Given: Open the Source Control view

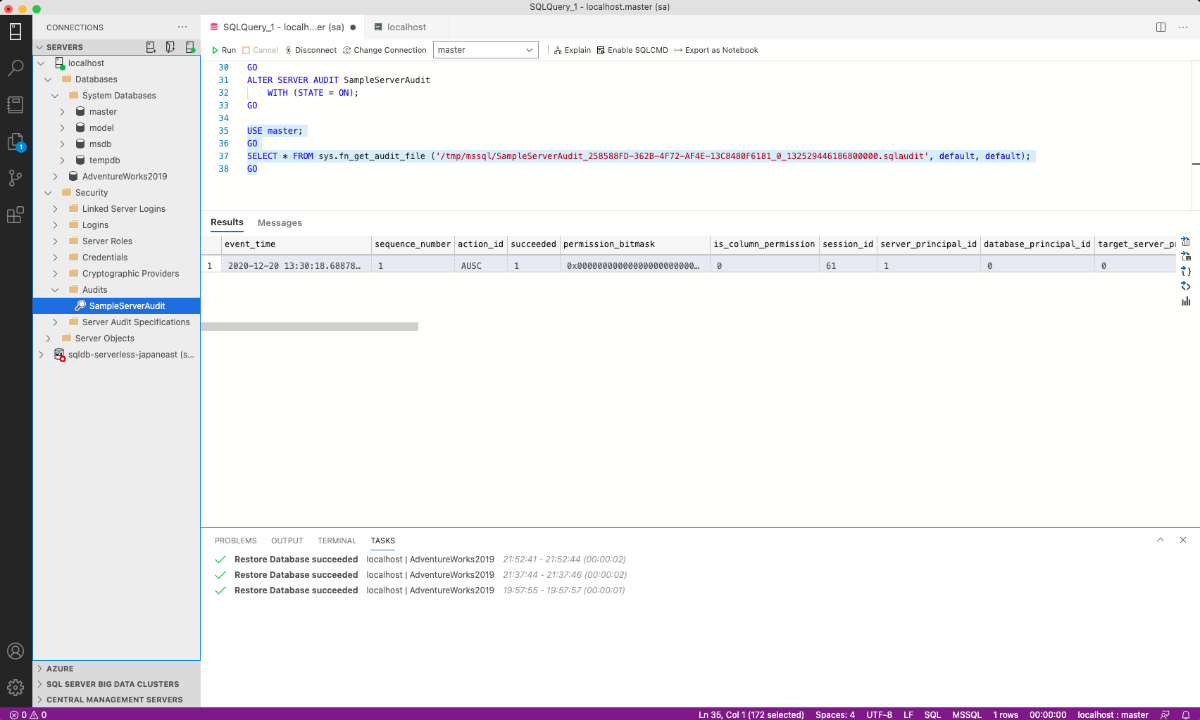Looking at the screenshot, I should coord(16,178).
